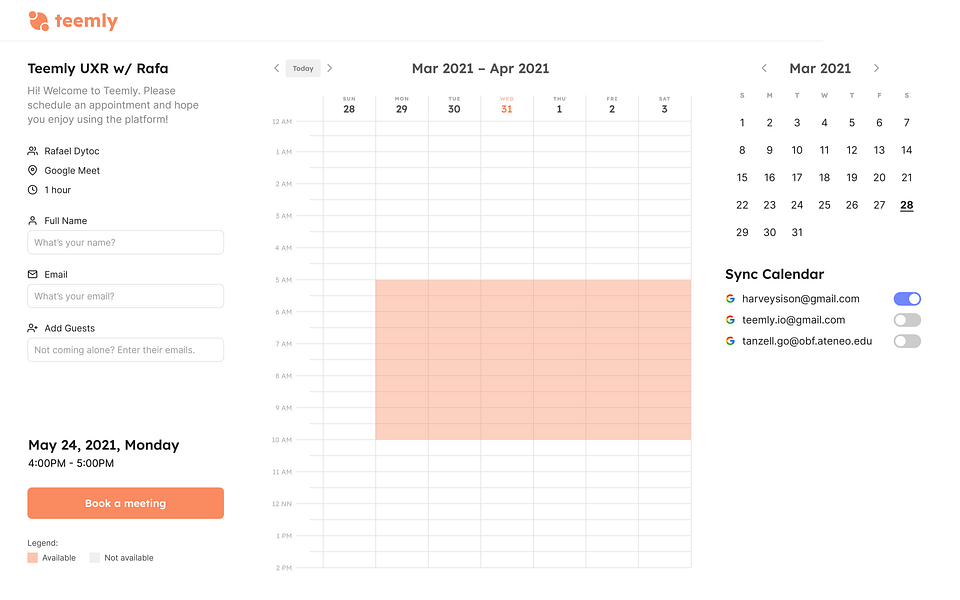This screenshot has width=960, height=600.
Task: Click the harveysison@gmail.com account label
Action: click(x=801, y=299)
